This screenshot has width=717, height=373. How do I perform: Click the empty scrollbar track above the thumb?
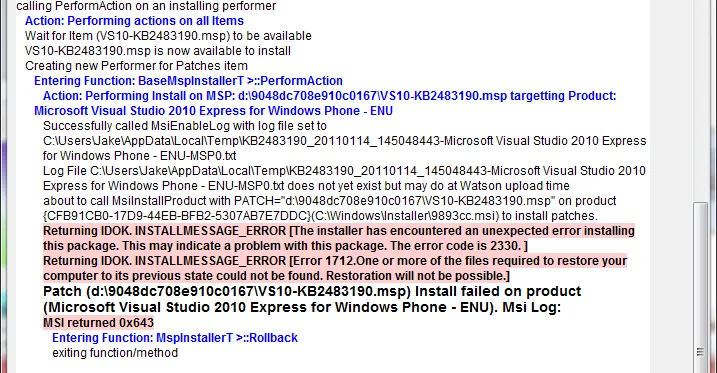700,101
